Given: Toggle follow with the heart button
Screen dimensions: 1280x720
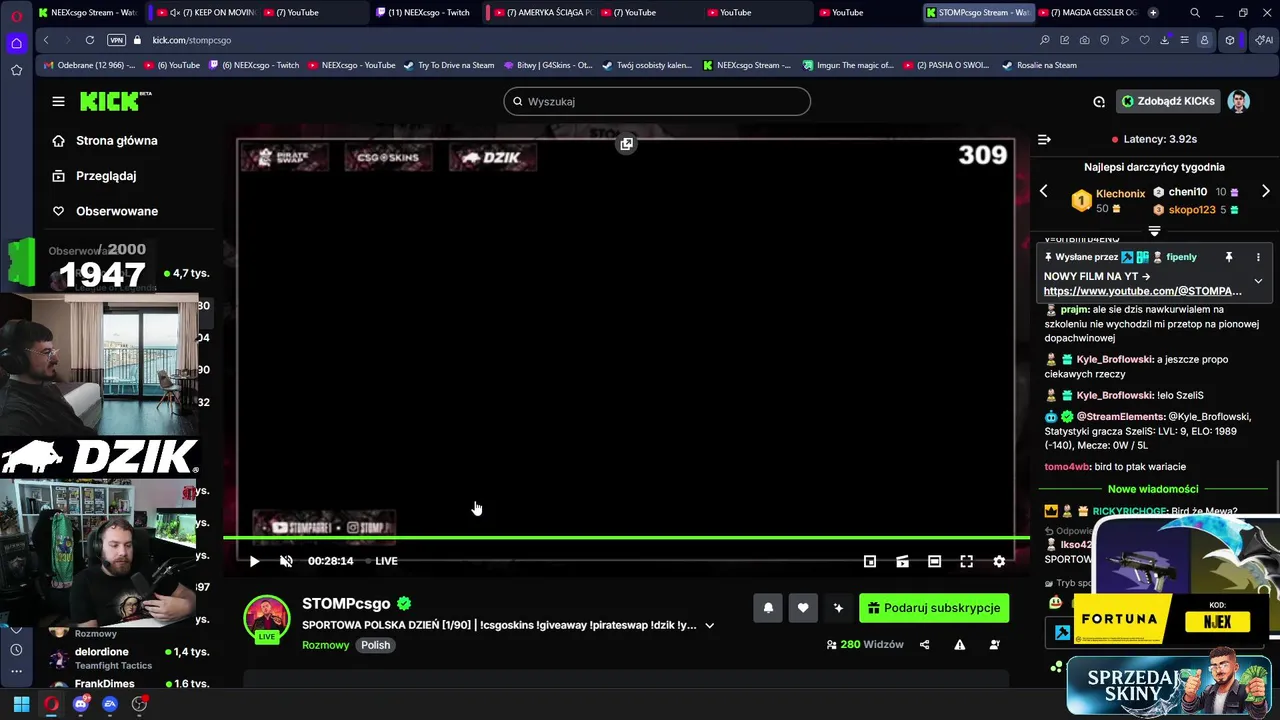Looking at the screenshot, I should pyautogui.click(x=803, y=608).
